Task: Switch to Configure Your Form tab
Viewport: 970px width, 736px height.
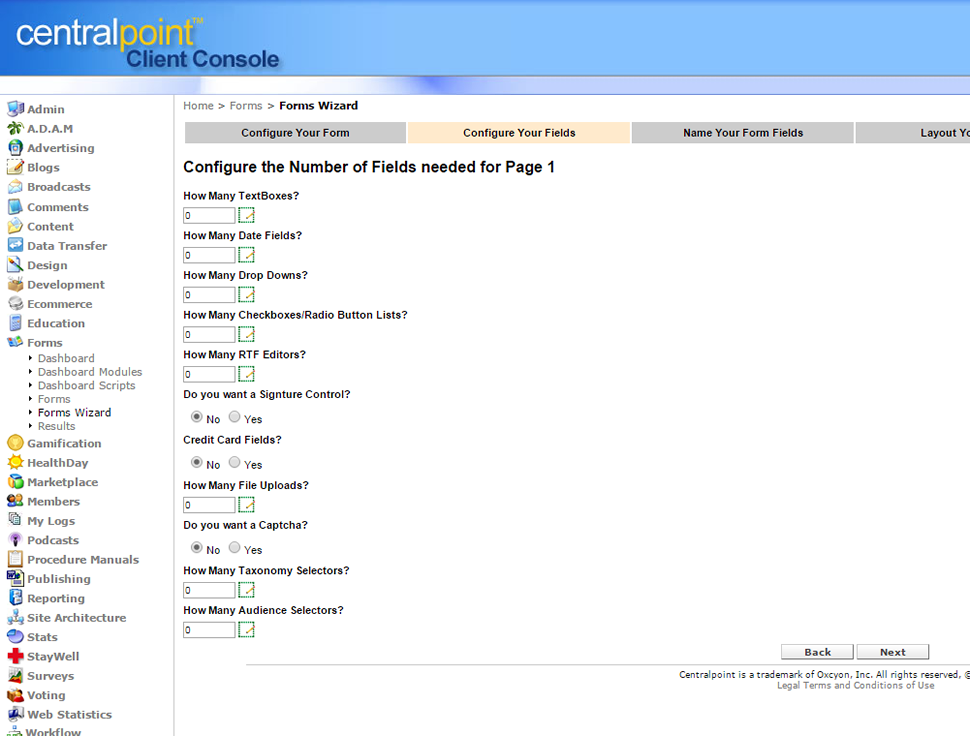Action: pyautogui.click(x=295, y=133)
